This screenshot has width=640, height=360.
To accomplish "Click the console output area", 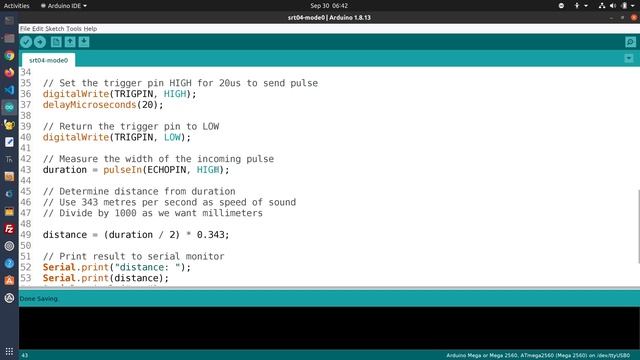I will [x=329, y=328].
